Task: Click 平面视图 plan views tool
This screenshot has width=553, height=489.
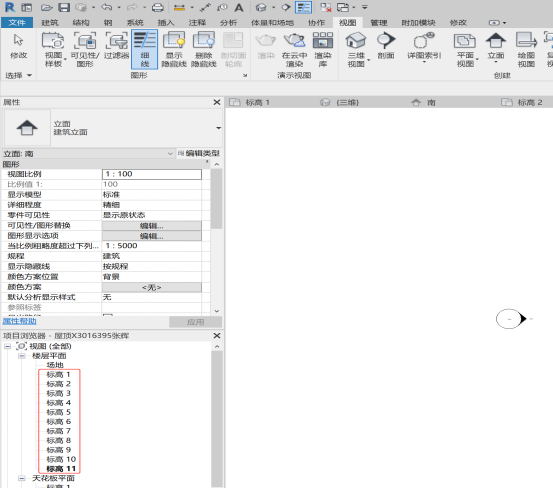Action: click(x=465, y=49)
